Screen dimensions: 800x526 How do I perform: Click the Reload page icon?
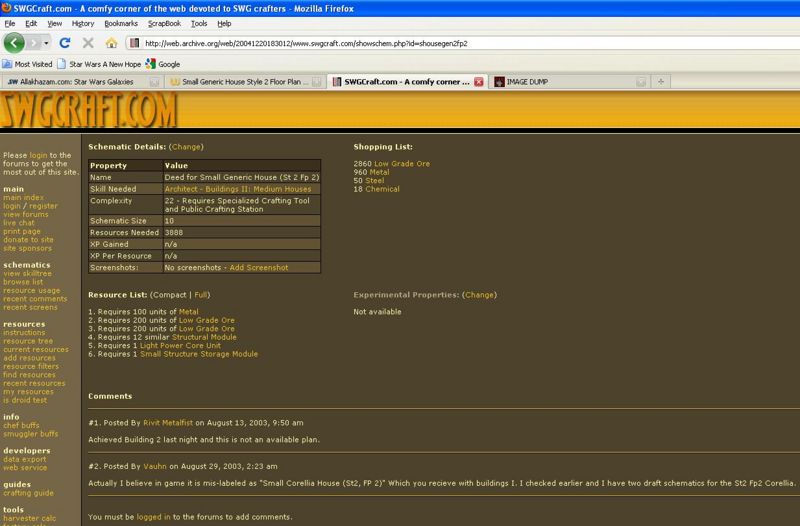click(65, 43)
